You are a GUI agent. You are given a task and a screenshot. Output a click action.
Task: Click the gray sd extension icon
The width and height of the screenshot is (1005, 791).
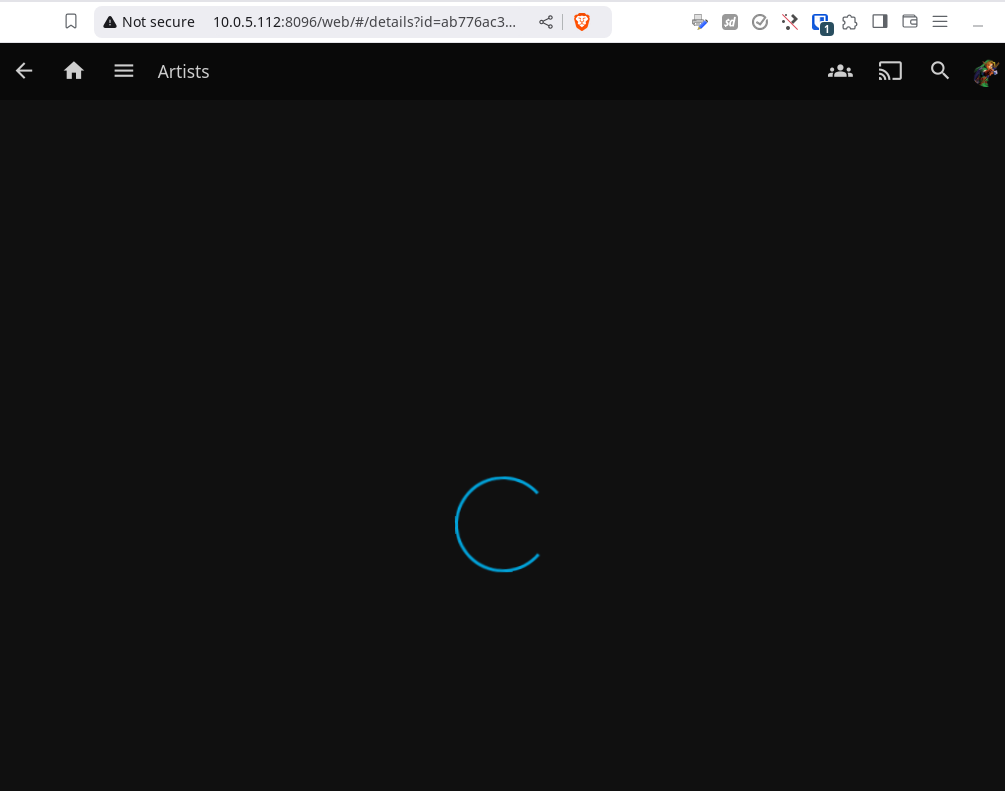[730, 22]
